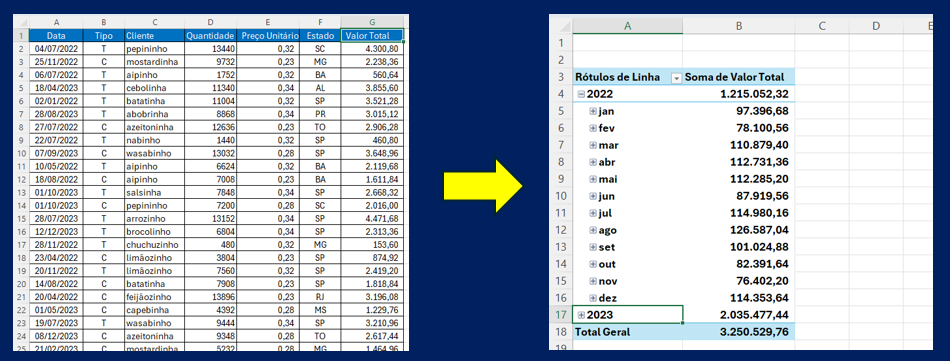Expand the dez month row
Viewport: 950px width, 361px height.
click(x=593, y=298)
